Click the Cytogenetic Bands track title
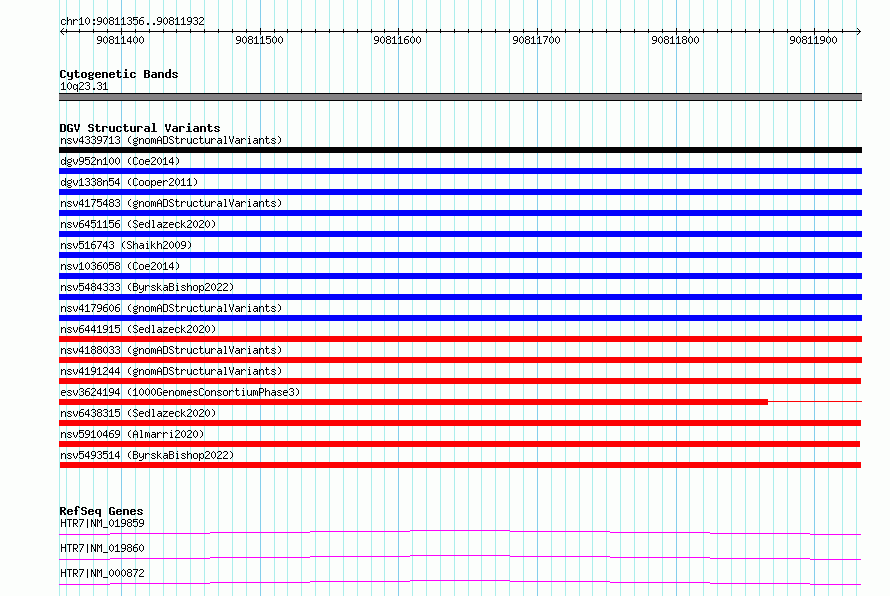Screen dimensions: 890x596 (x=119, y=74)
